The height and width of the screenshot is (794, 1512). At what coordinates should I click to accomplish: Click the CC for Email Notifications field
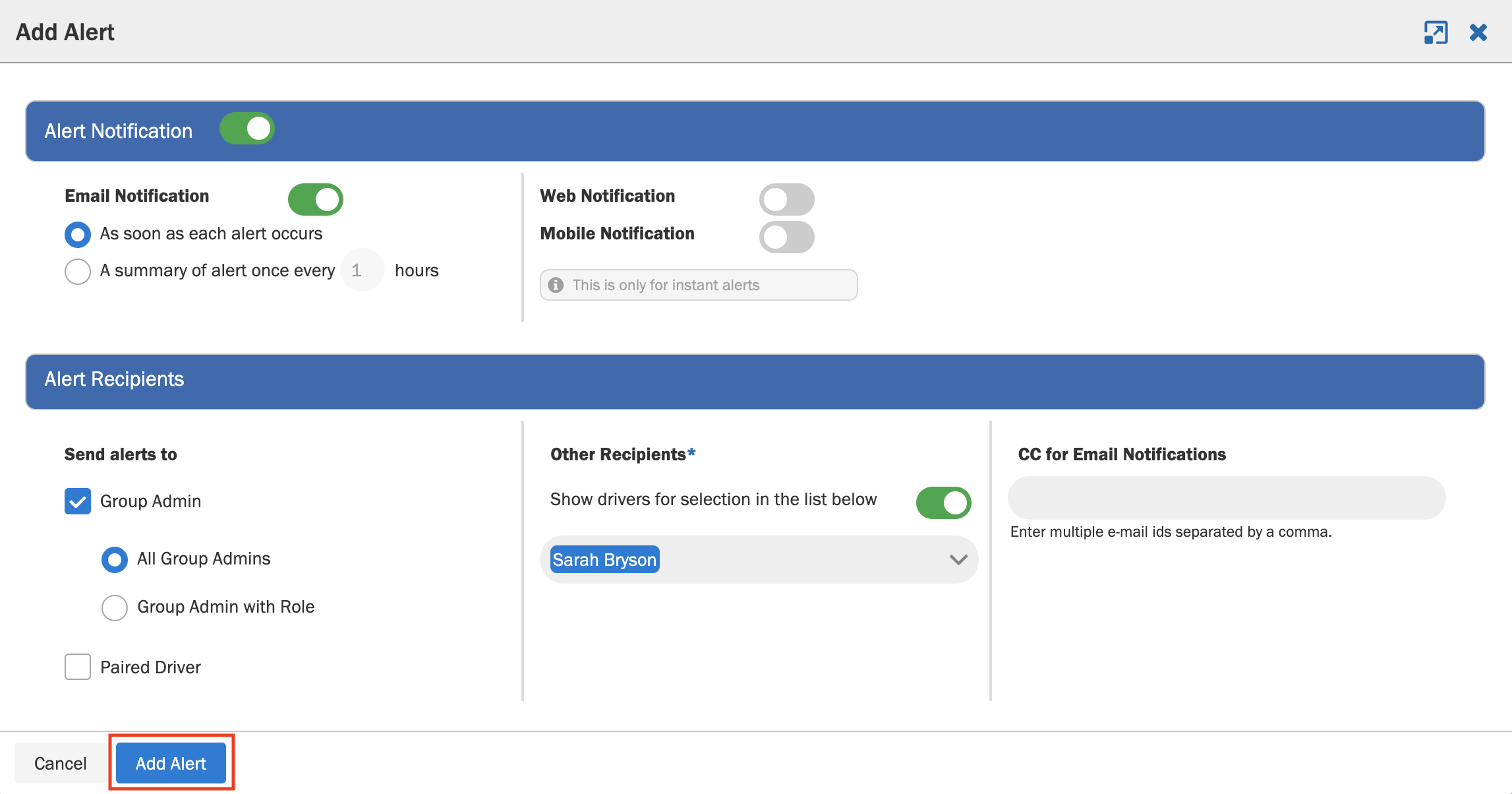(1227, 498)
